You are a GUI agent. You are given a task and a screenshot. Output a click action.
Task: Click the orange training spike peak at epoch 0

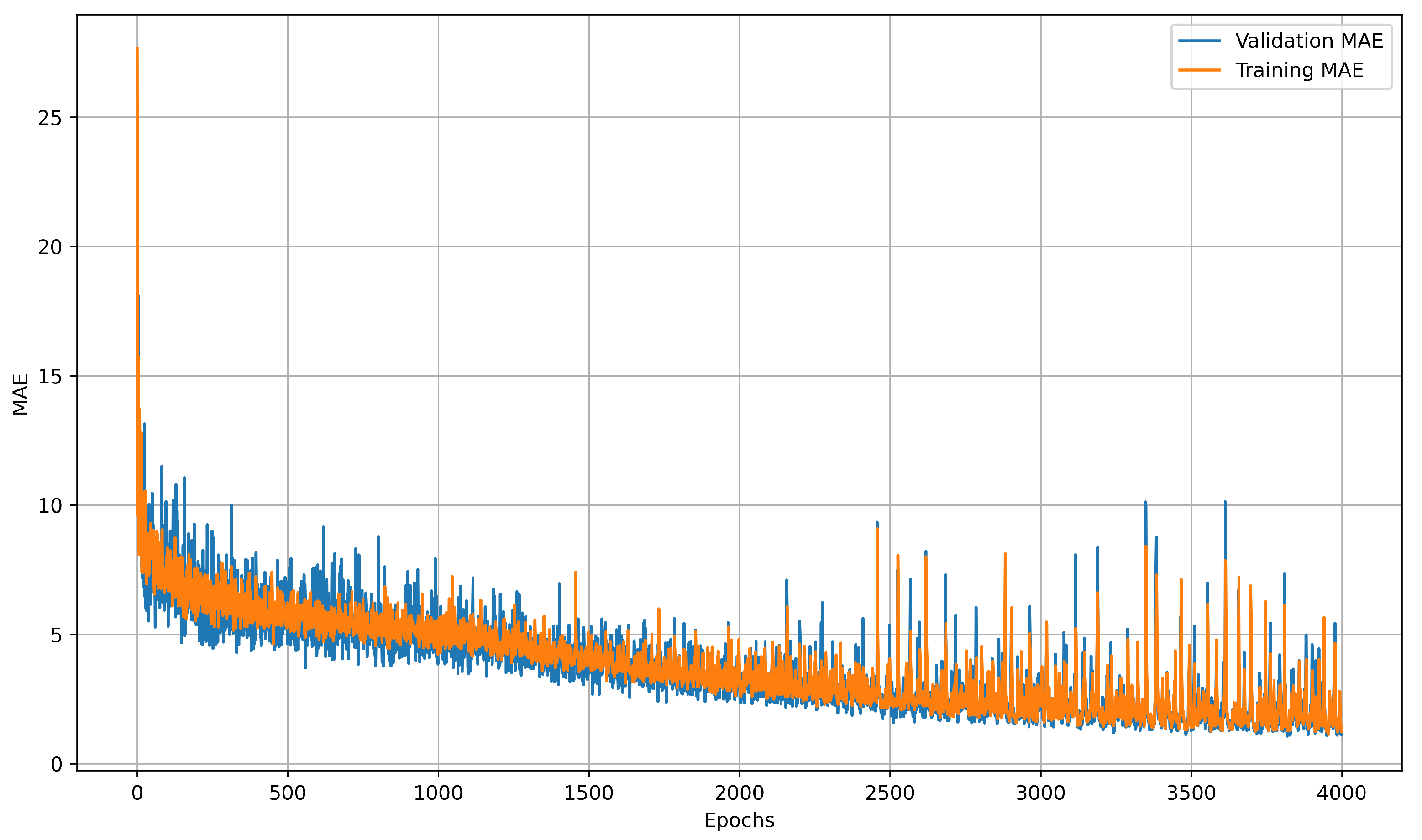click(x=137, y=49)
